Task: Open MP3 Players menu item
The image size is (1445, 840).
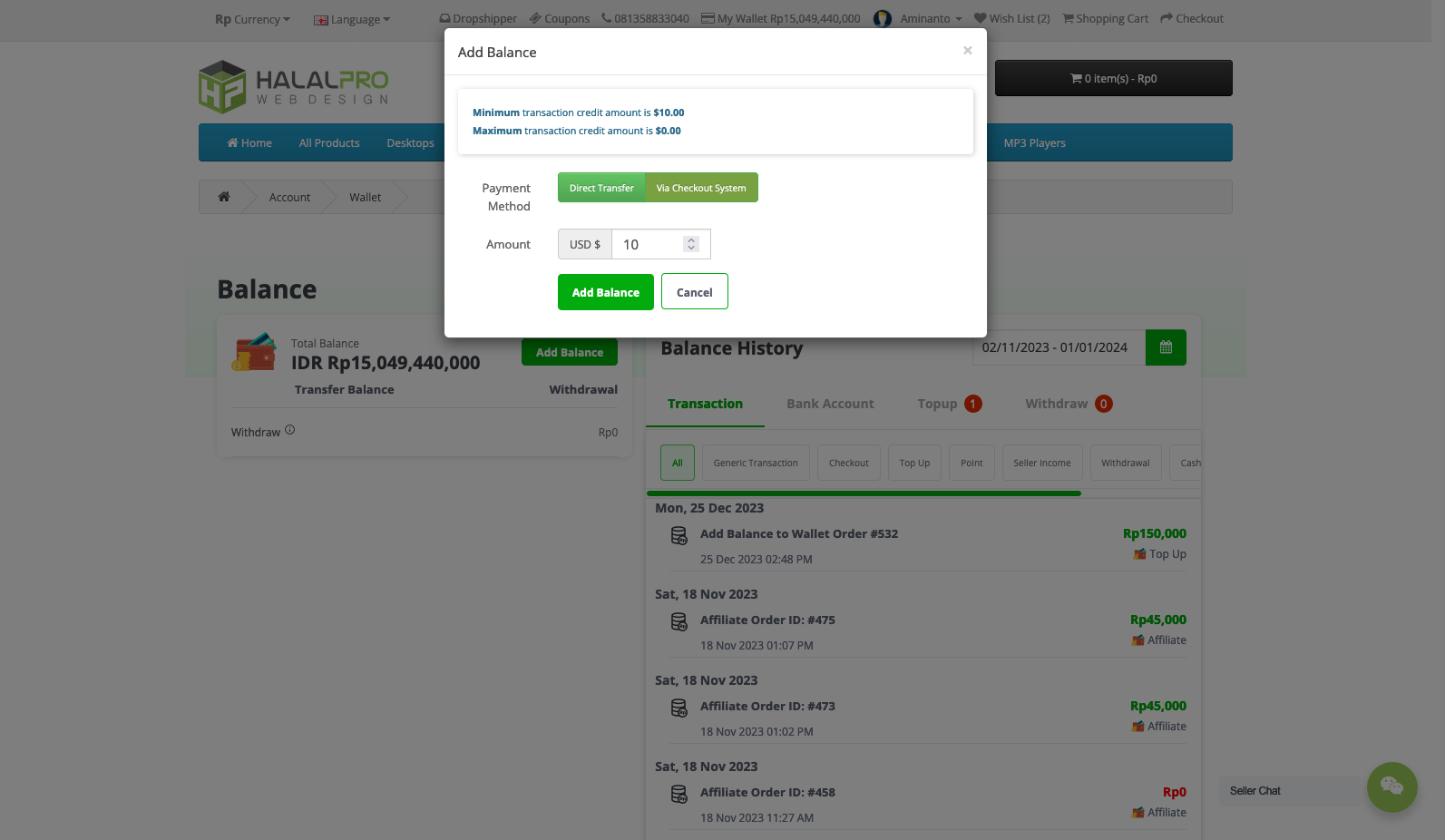Action: 1034,142
